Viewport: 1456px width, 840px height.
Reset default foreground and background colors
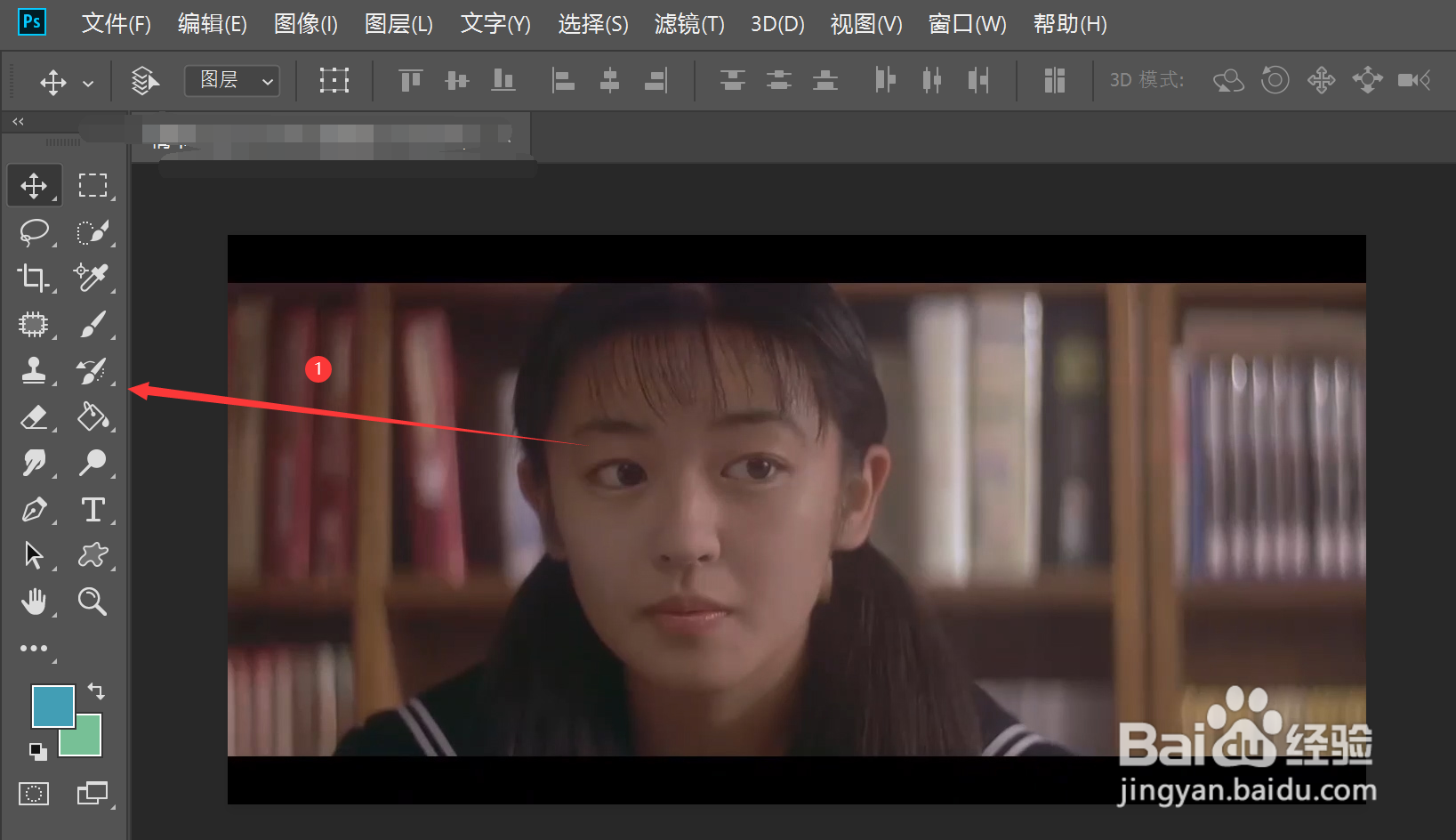click(37, 751)
